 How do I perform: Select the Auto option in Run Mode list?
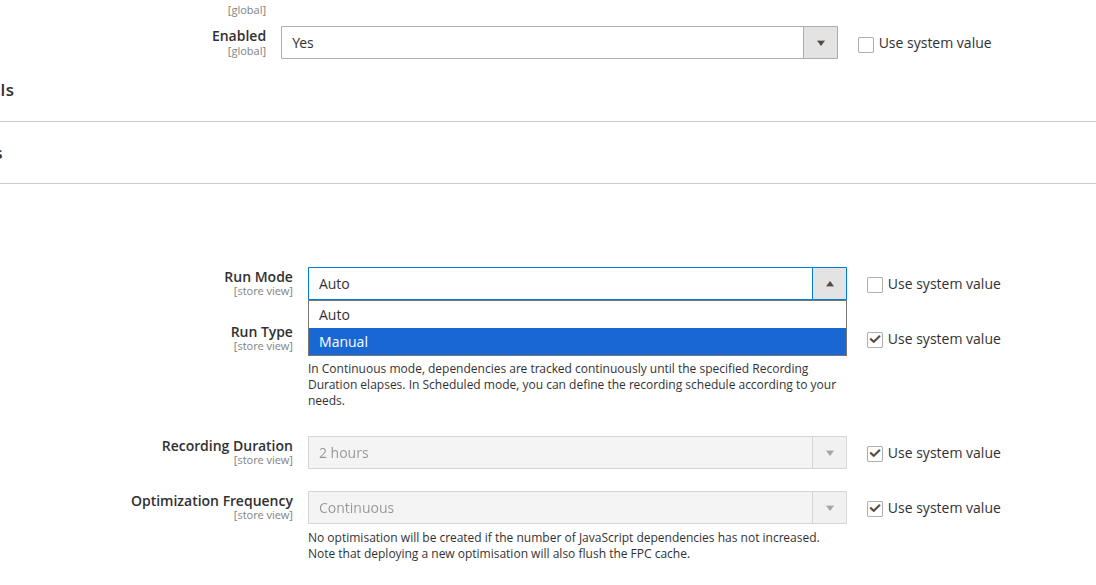click(x=577, y=315)
